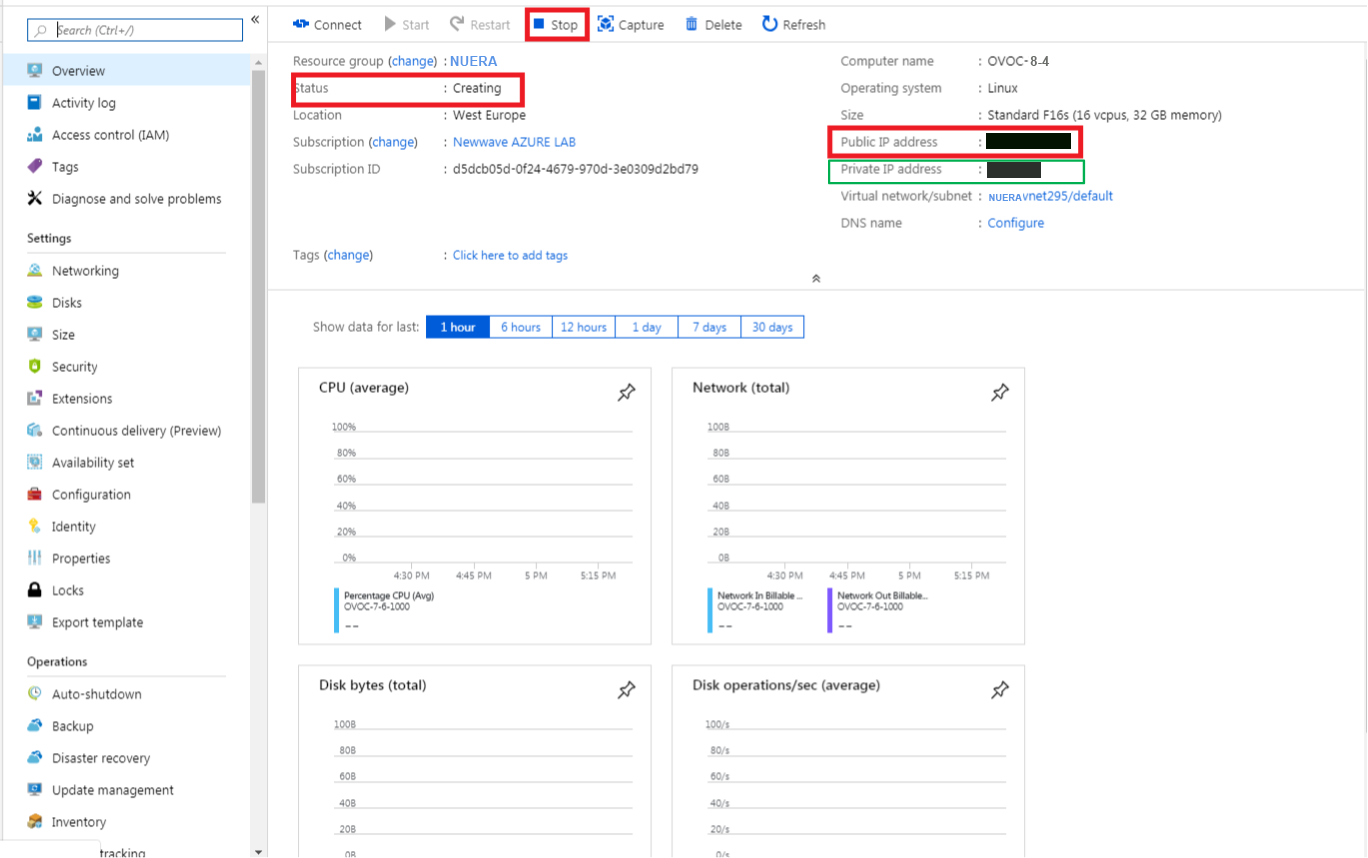Click the Capture icon in the toolbar

[x=605, y=24]
